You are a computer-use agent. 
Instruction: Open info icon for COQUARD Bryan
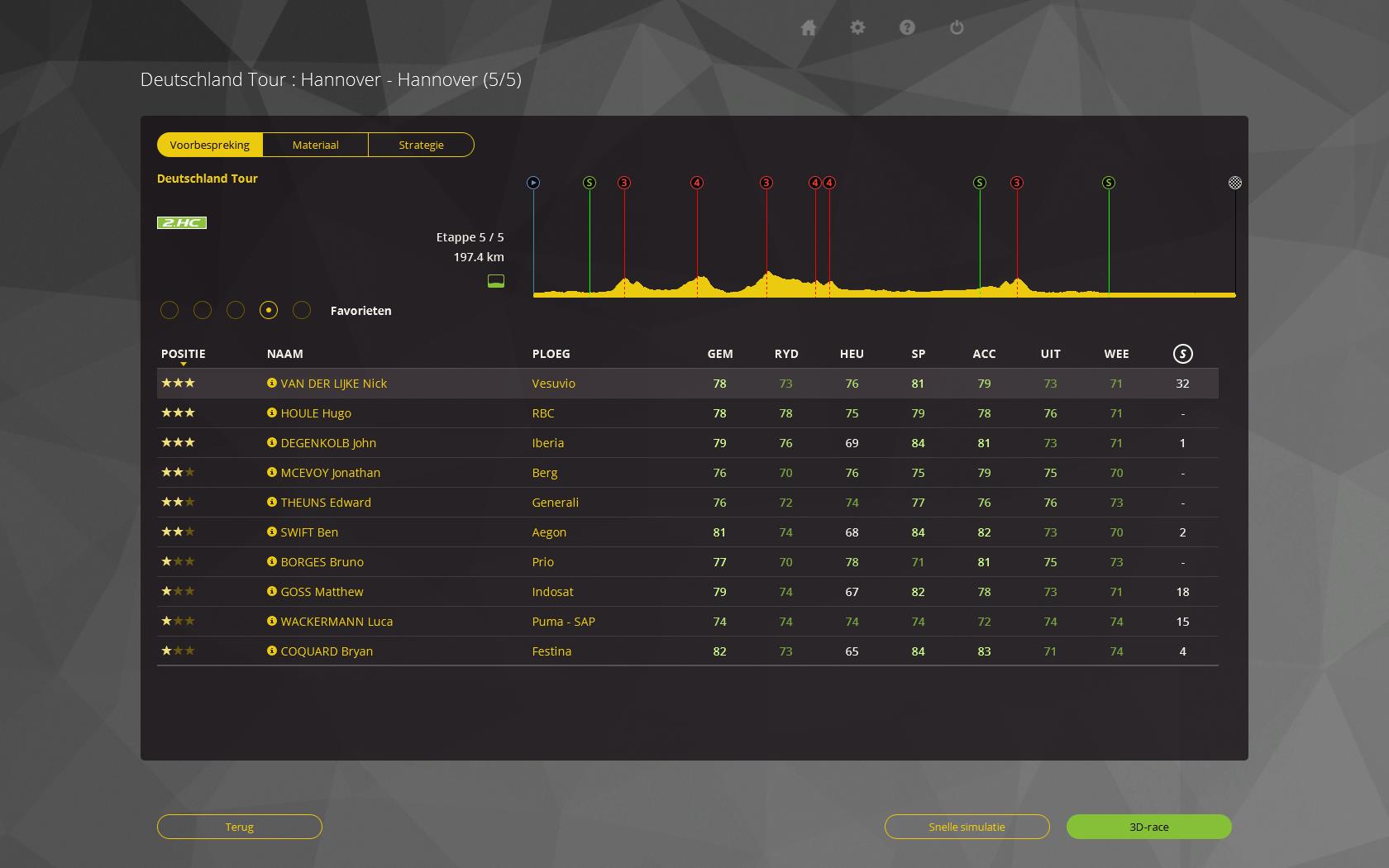point(271,651)
